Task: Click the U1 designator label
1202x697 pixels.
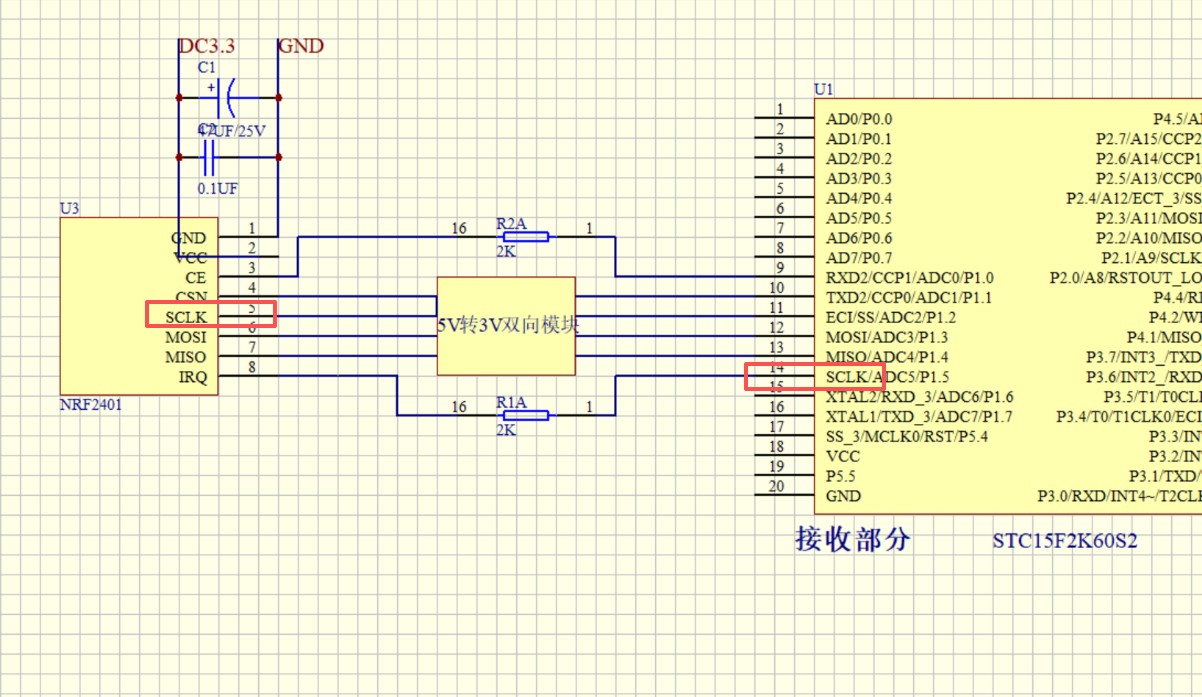Action: (x=823, y=89)
